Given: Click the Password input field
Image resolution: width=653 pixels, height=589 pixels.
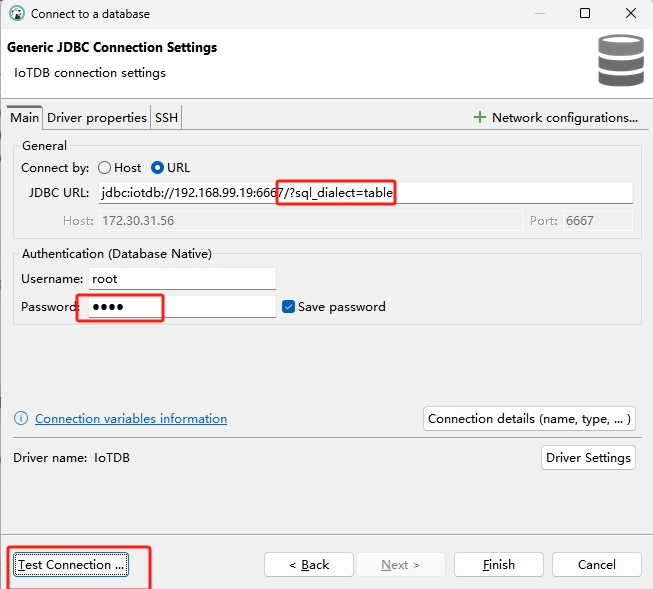Looking at the screenshot, I should click(x=180, y=307).
